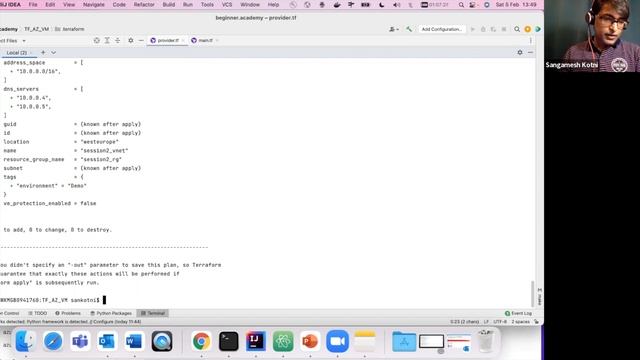Open project panel settings gear
Screen dimensions: 640x360
tap(131, 40)
